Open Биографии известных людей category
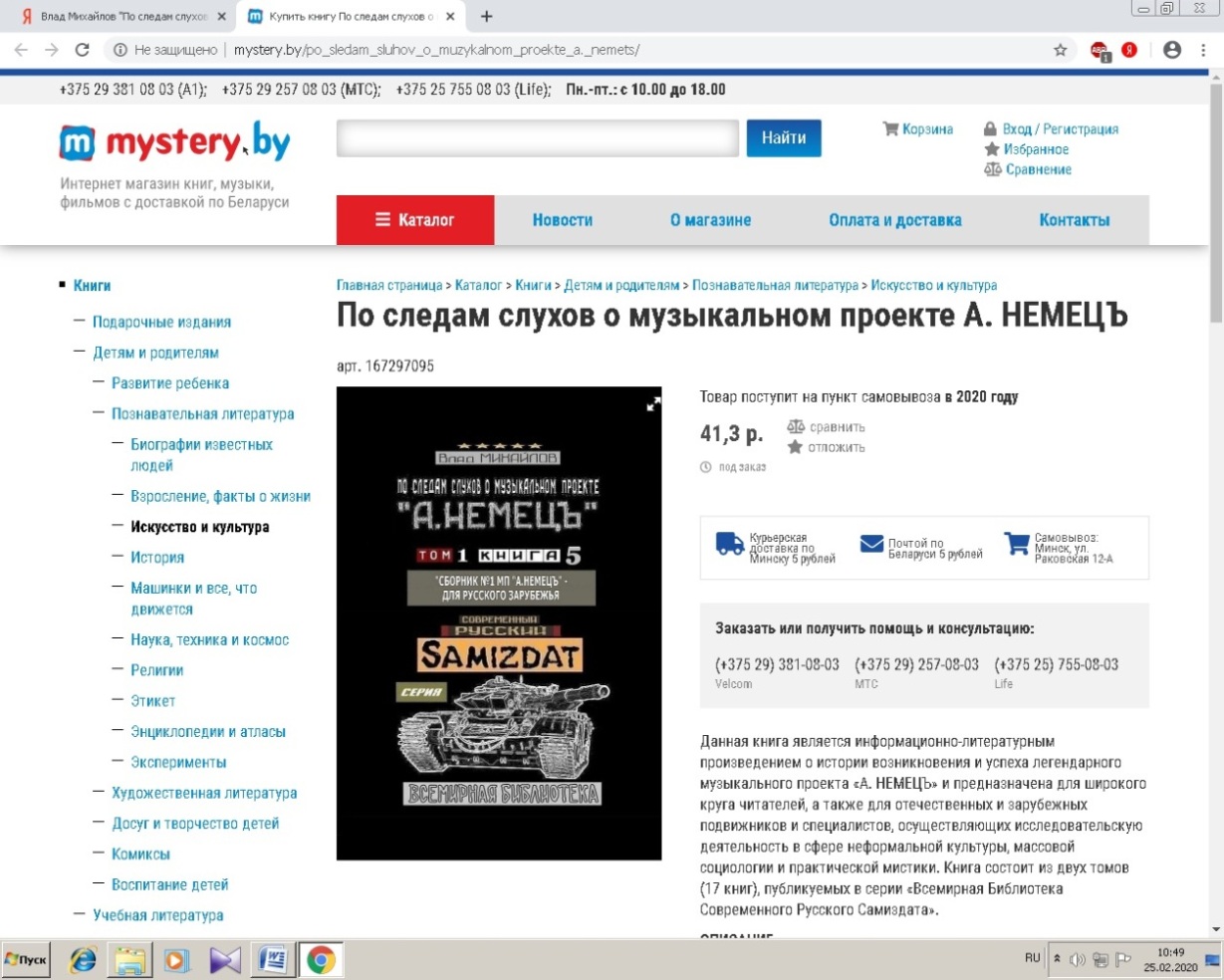The image size is (1224, 980). (201, 454)
